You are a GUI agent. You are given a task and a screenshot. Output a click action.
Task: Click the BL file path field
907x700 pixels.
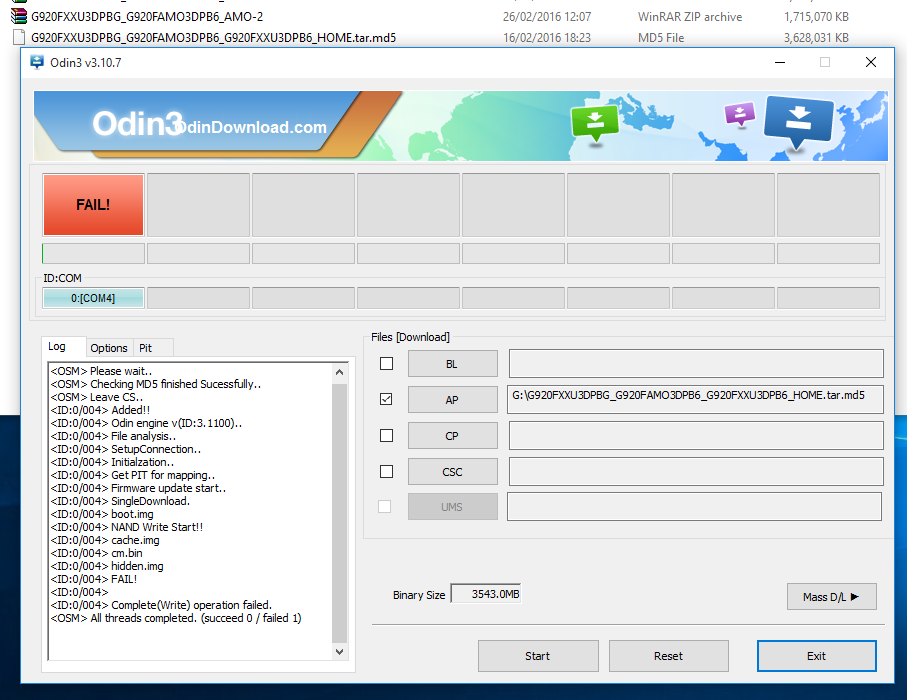(x=696, y=363)
